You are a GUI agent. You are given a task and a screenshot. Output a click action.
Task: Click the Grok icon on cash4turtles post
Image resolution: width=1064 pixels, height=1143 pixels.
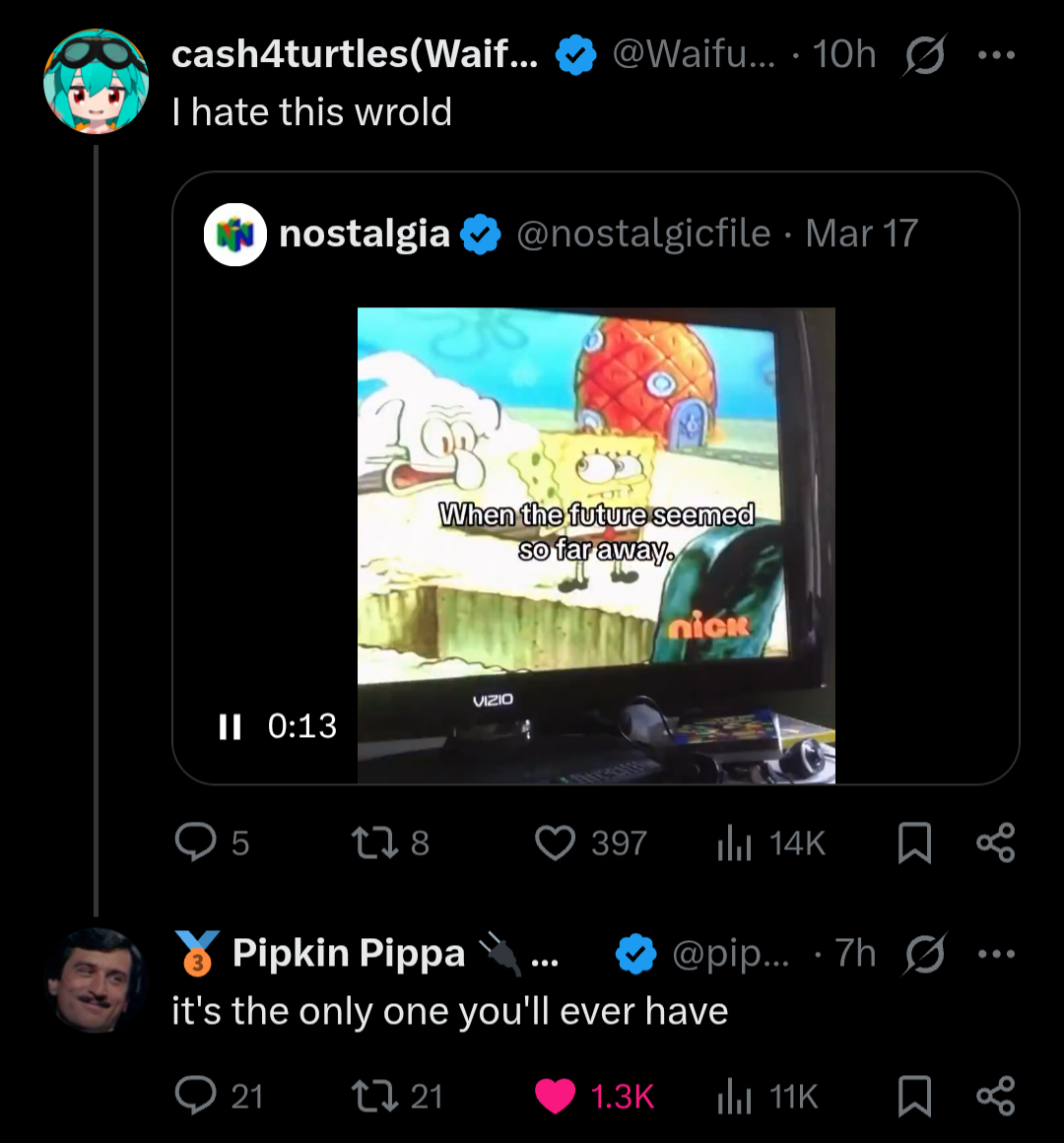924,55
